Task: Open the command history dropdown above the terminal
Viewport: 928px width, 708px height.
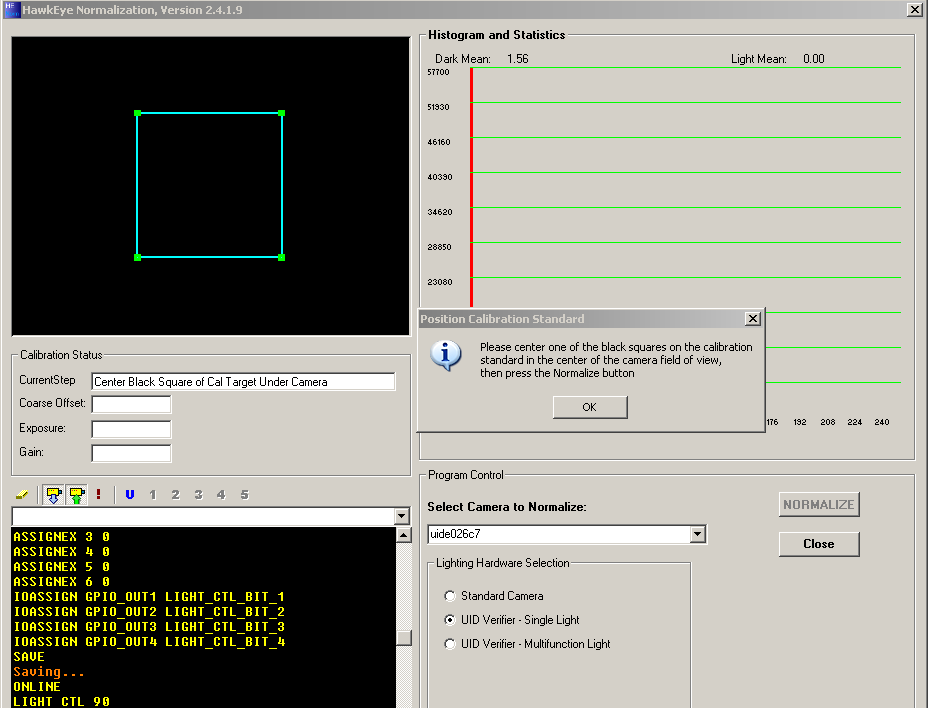Action: (403, 516)
